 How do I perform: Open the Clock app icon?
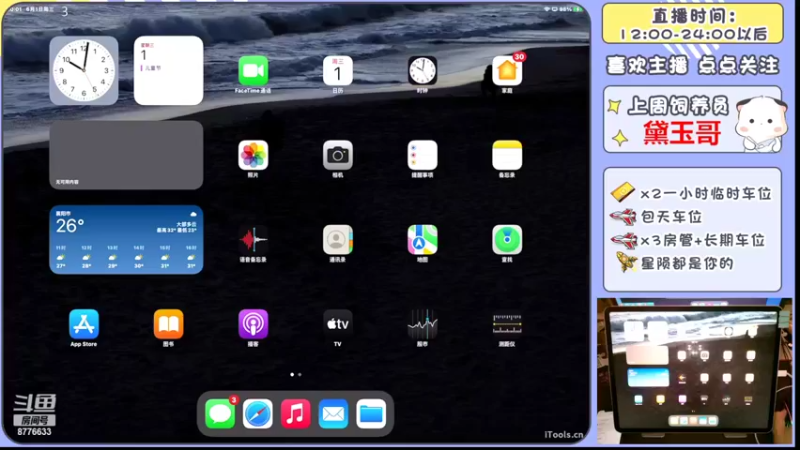(x=422, y=70)
